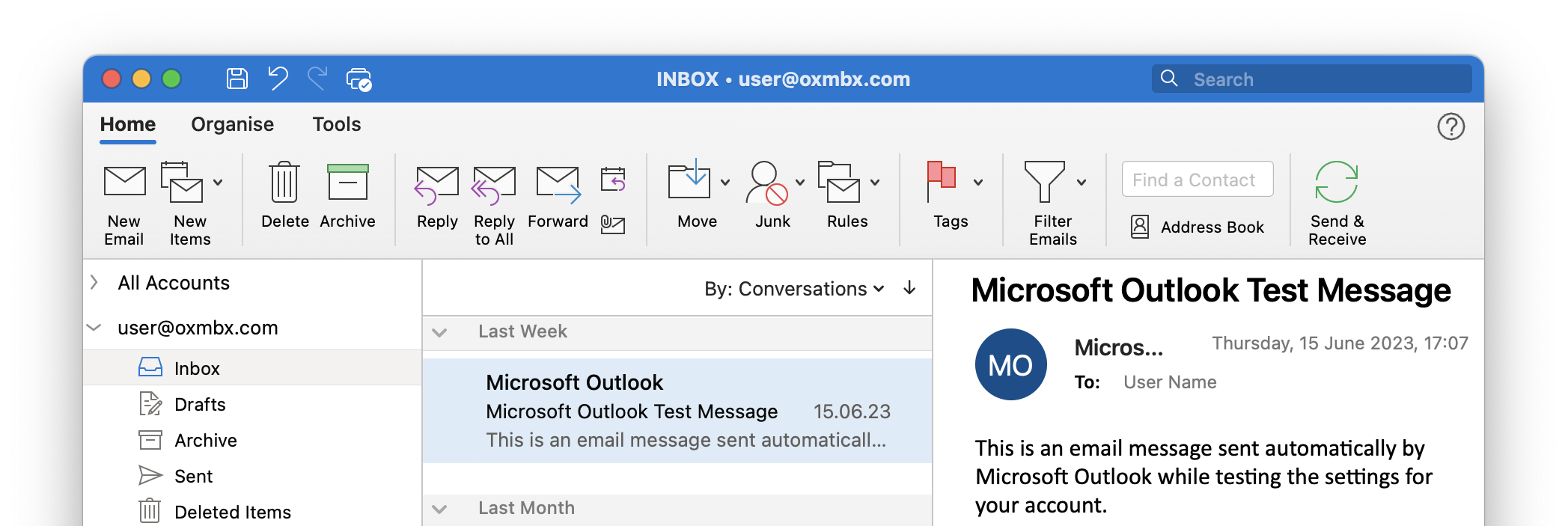Run Send & Receive
1568x526 pixels.
click(1337, 183)
